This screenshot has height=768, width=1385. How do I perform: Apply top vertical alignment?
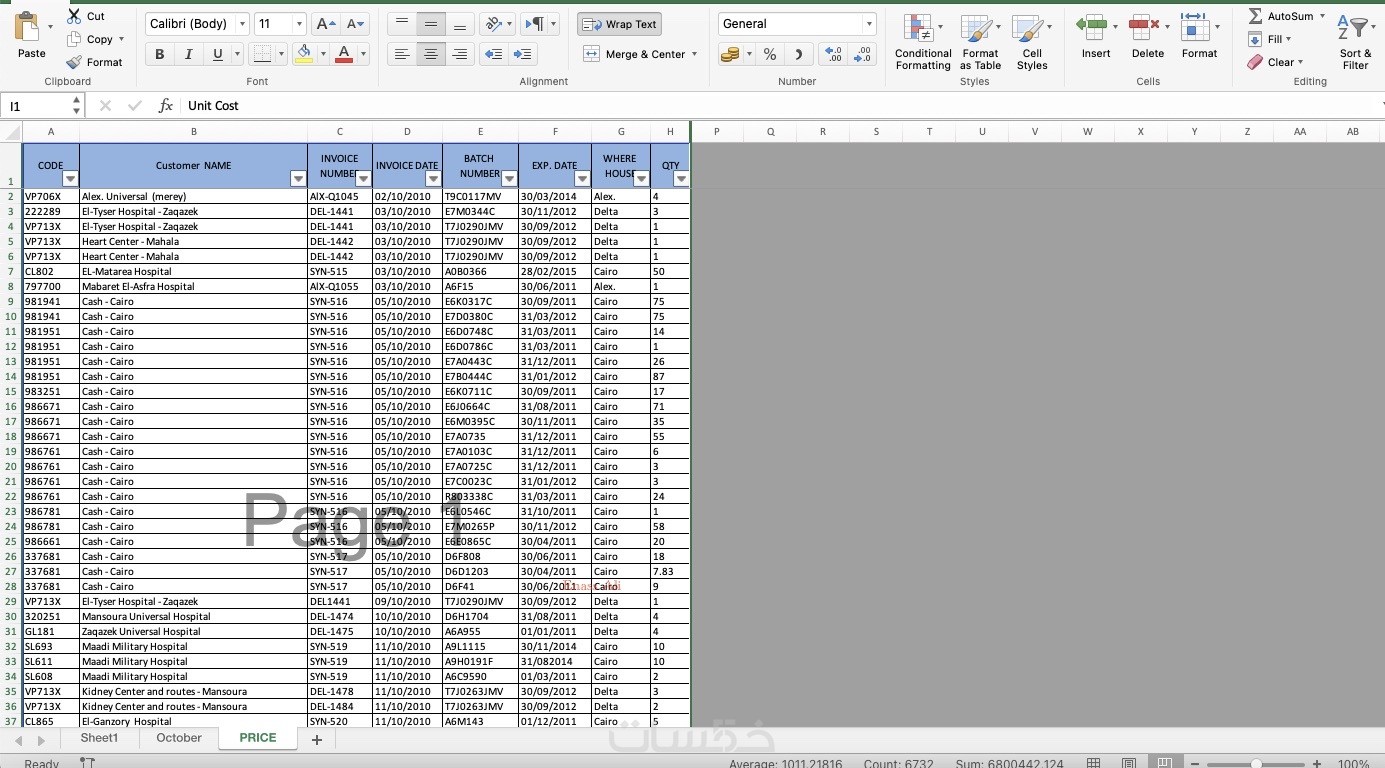click(x=402, y=24)
